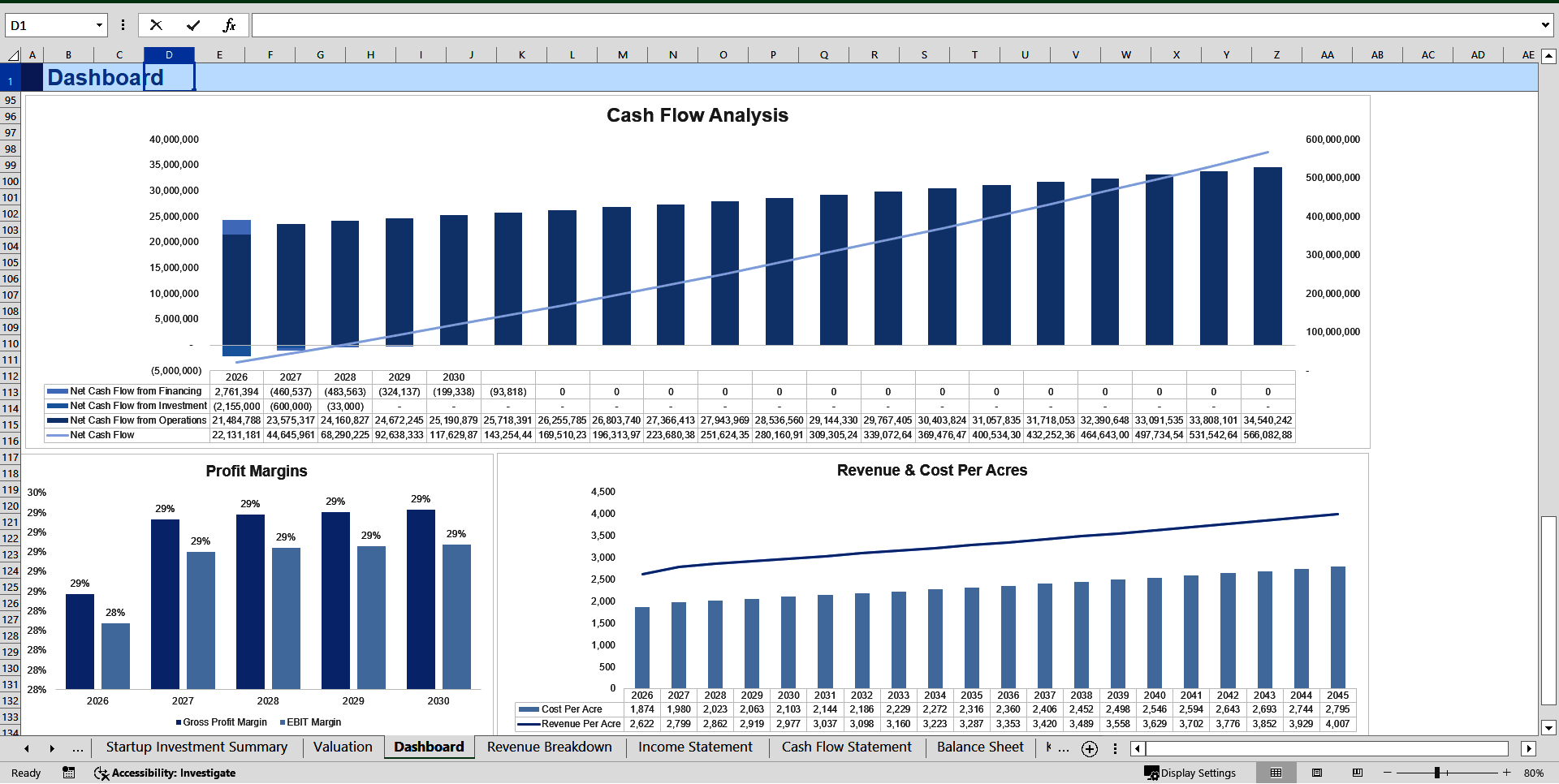Viewport: 1559px width, 784px height.
Task: Expand the formula bar with its chevron
Action: click(1545, 24)
